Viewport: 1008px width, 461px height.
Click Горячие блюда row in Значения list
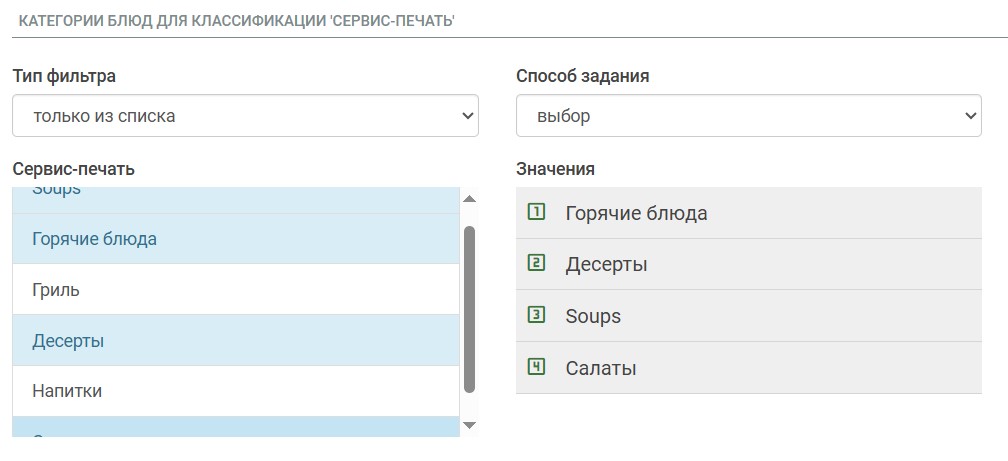[x=748, y=213]
